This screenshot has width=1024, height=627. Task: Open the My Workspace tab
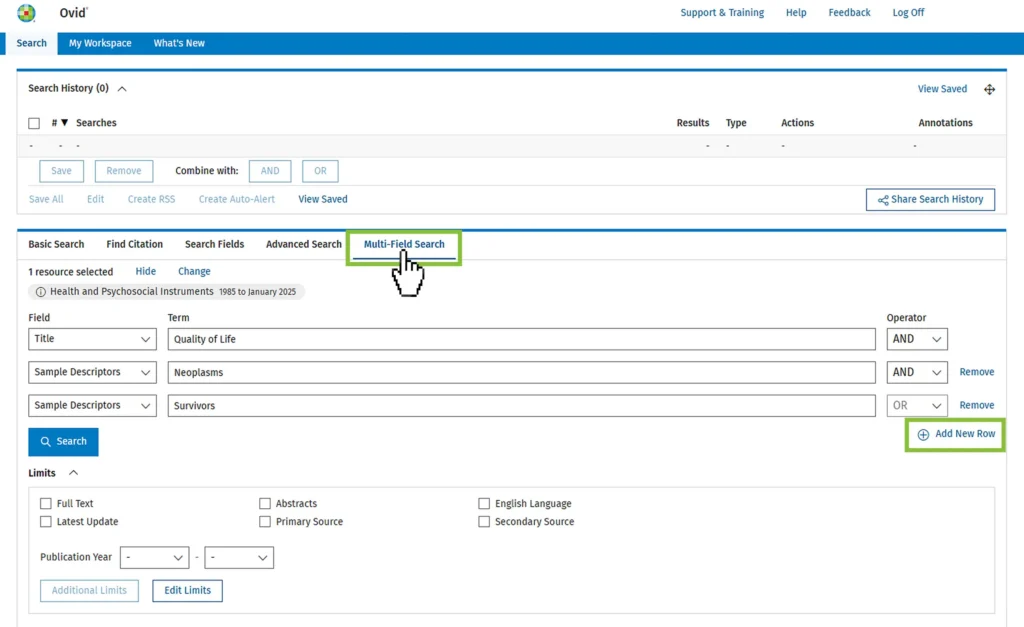tap(100, 43)
